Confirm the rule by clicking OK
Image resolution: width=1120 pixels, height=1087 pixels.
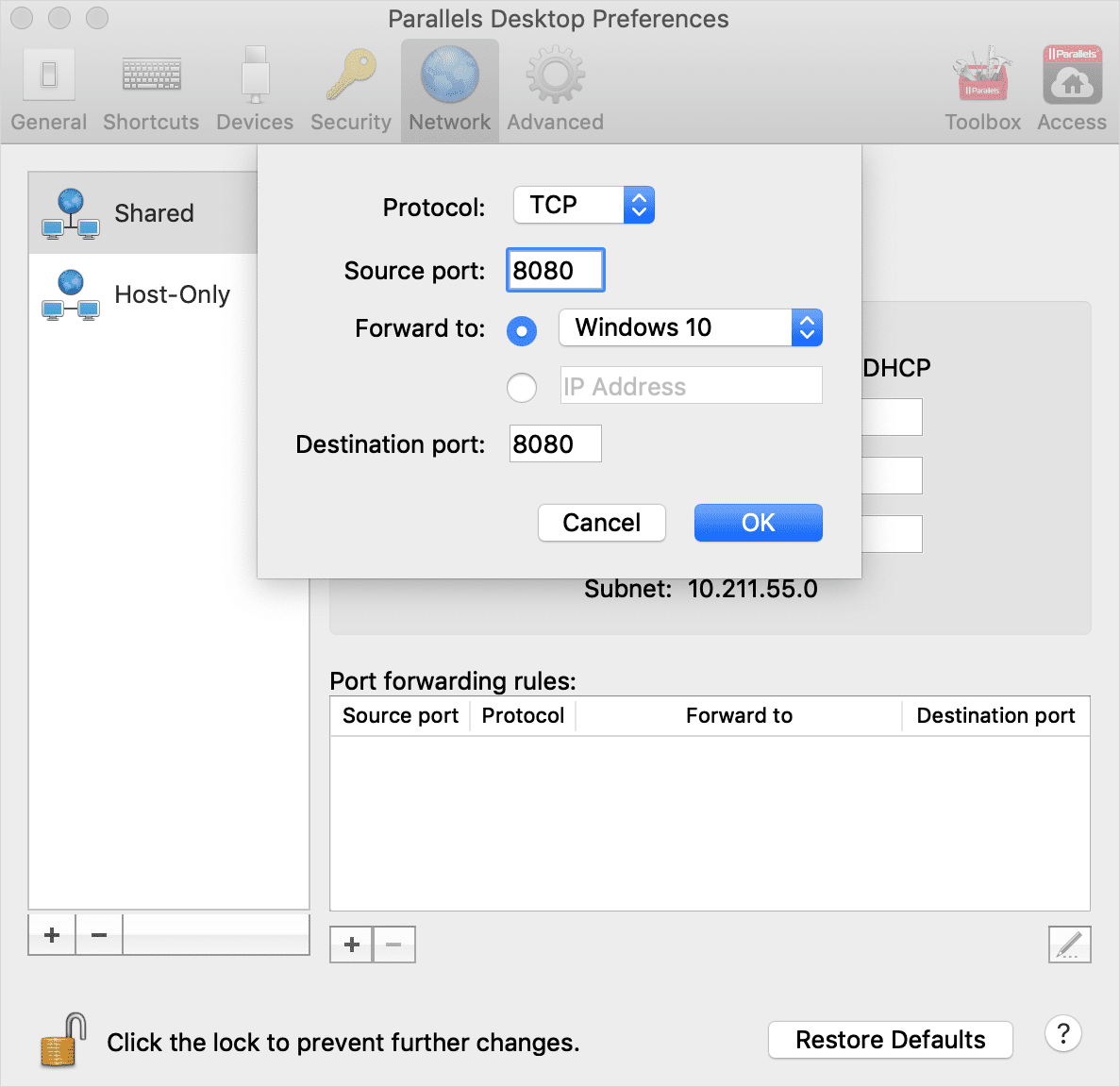click(x=758, y=522)
